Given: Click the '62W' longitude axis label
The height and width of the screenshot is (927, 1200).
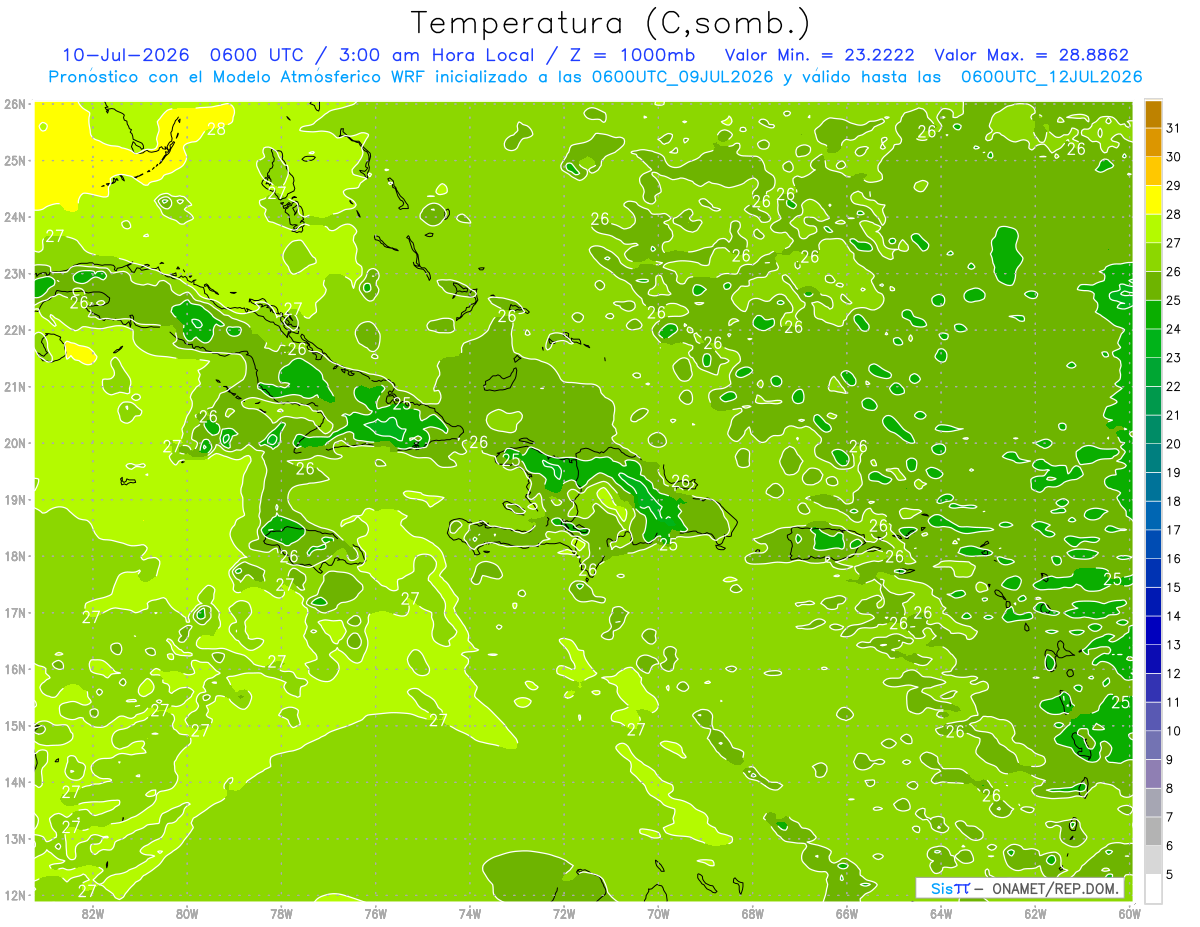Looking at the screenshot, I should (x=1035, y=913).
